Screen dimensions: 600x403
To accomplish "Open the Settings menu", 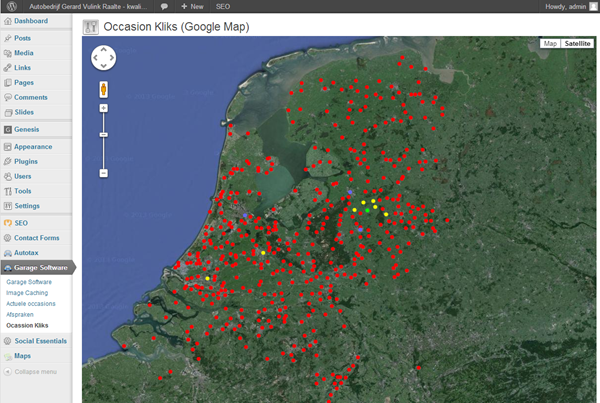I will coord(27,206).
